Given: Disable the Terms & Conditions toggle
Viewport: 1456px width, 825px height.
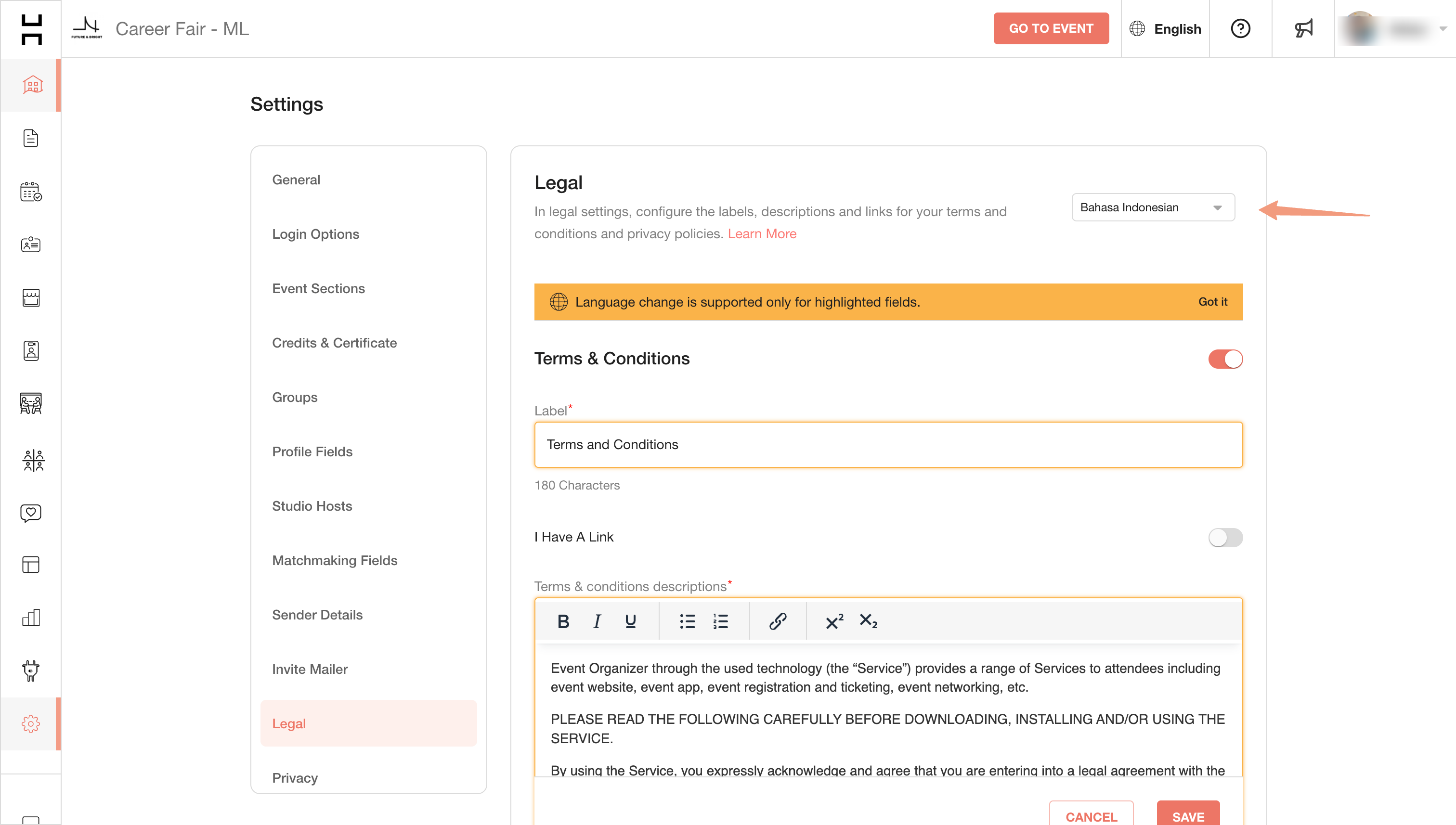Looking at the screenshot, I should click(x=1225, y=359).
